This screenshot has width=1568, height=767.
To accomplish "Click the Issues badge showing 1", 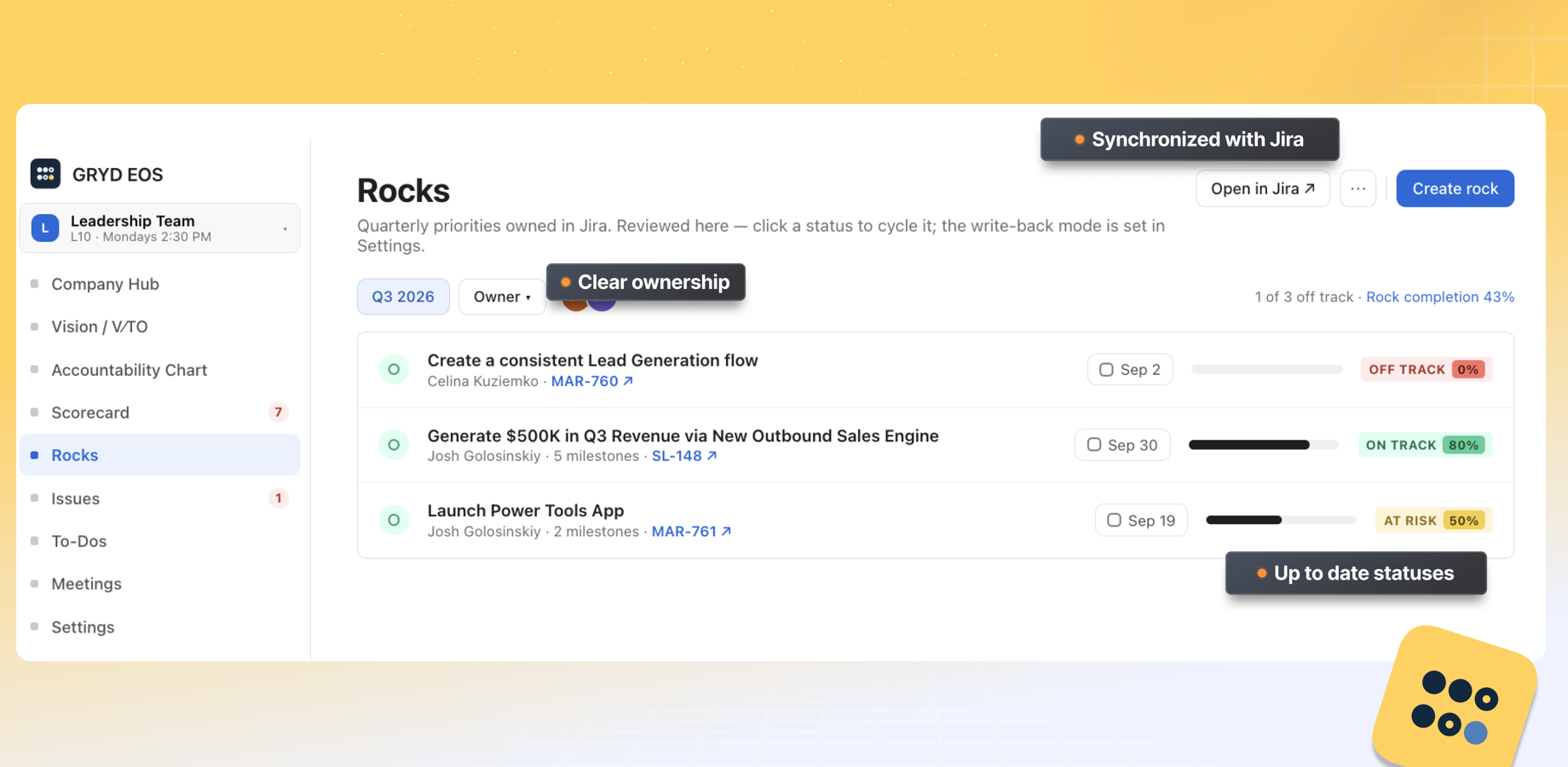I will pyautogui.click(x=278, y=499).
